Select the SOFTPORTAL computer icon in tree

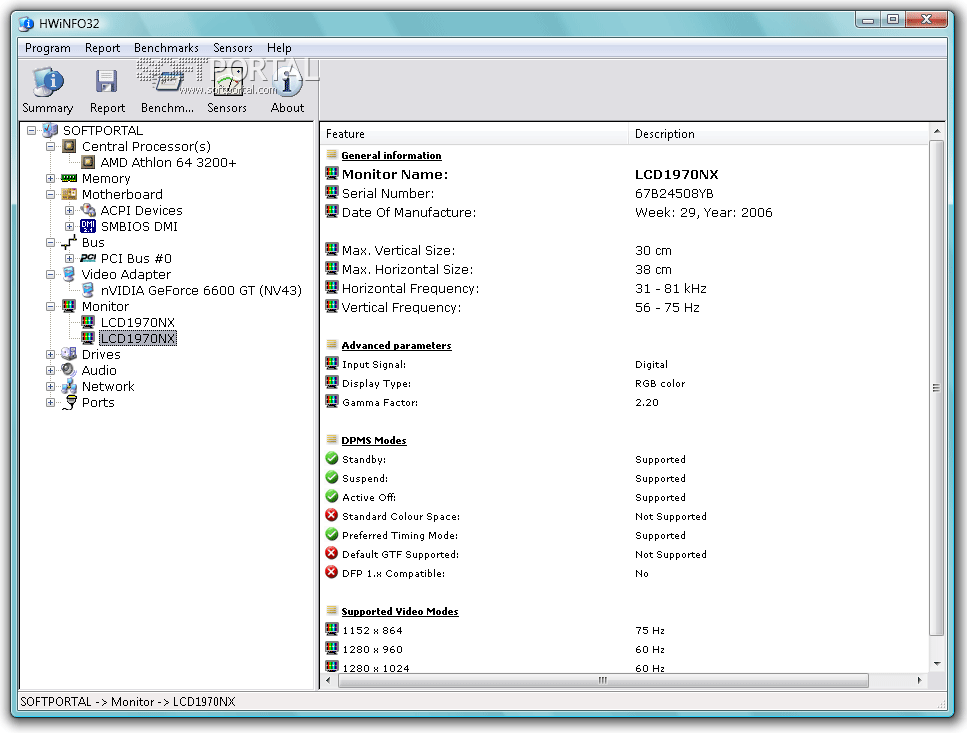click(50, 131)
